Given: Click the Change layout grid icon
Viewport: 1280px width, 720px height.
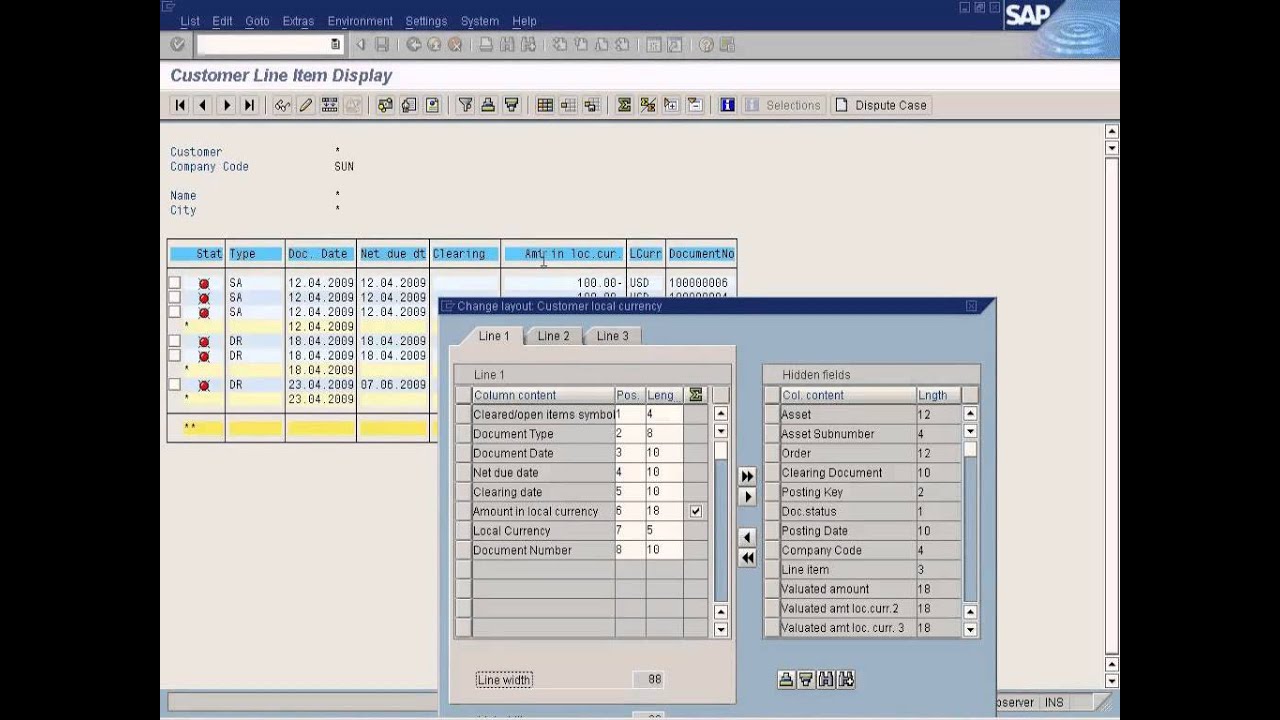Looking at the screenshot, I should click(545, 105).
